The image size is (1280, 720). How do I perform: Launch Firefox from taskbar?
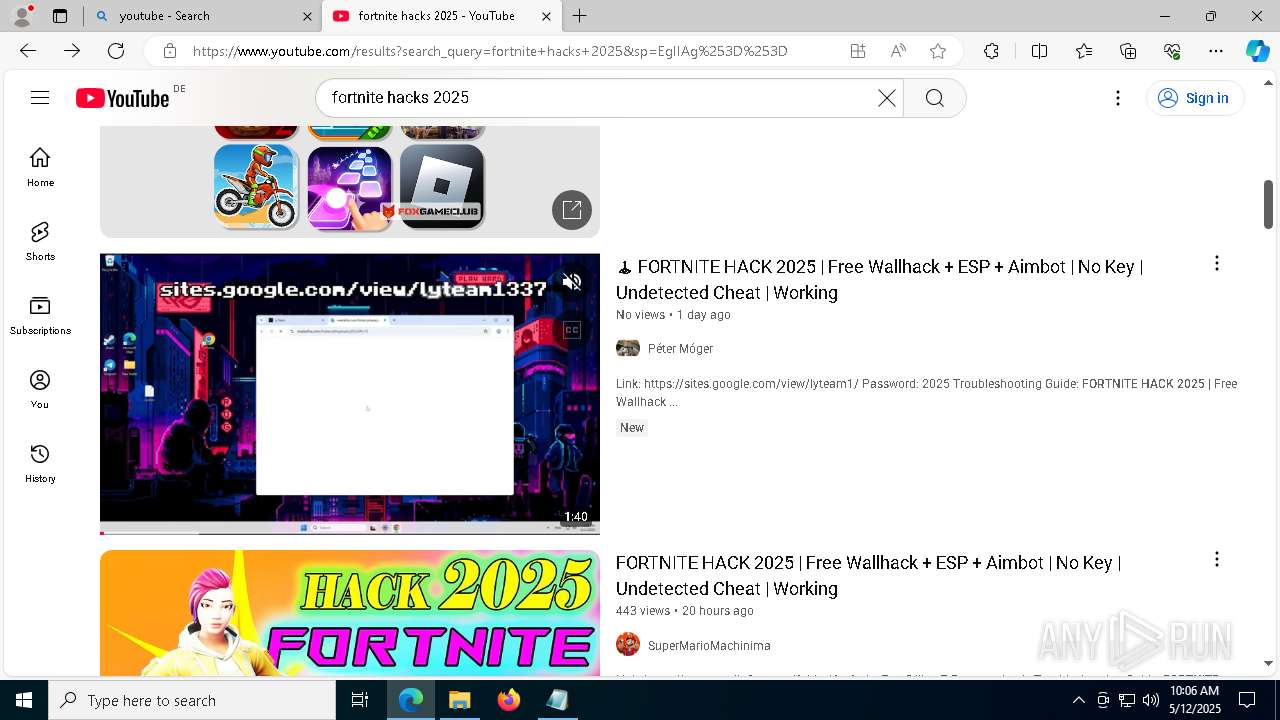(x=509, y=700)
